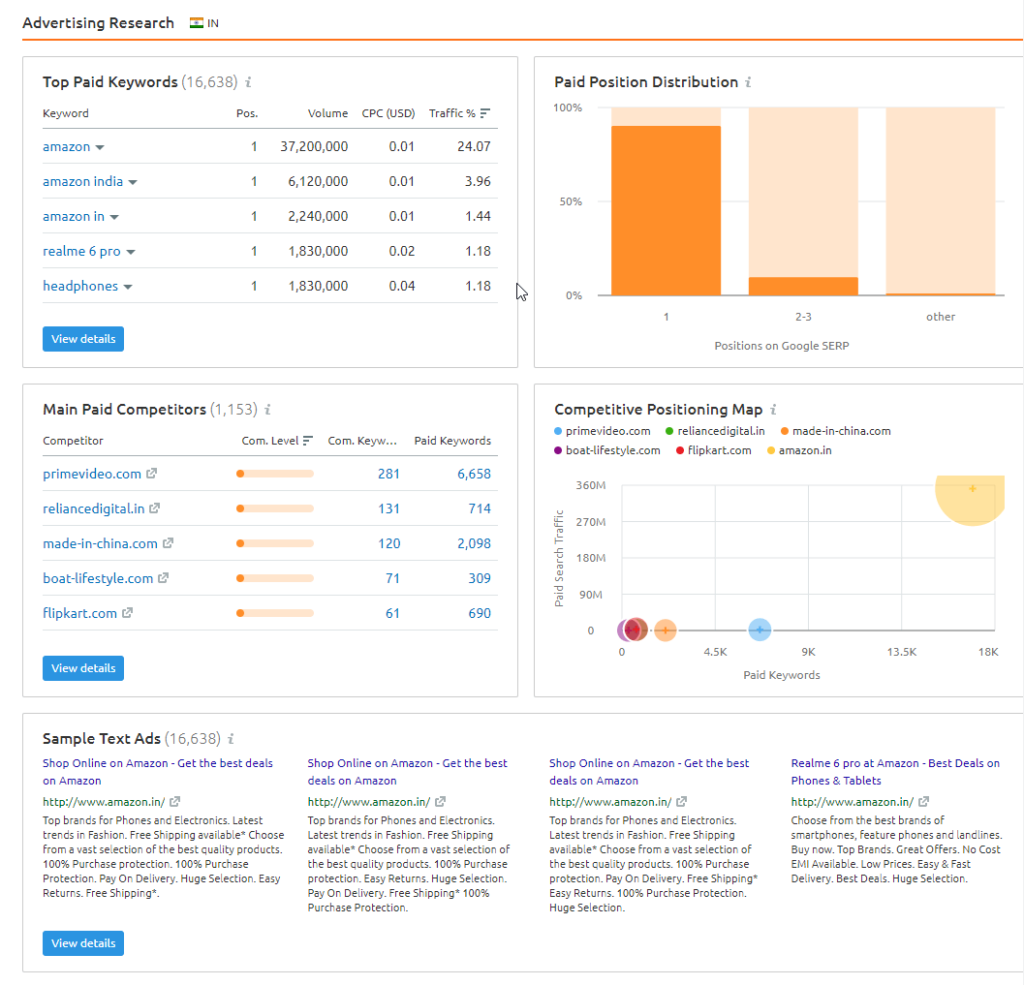This screenshot has width=1024, height=985.
Task: Toggle amazon.in legend entry in positioning map
Action: [799, 451]
